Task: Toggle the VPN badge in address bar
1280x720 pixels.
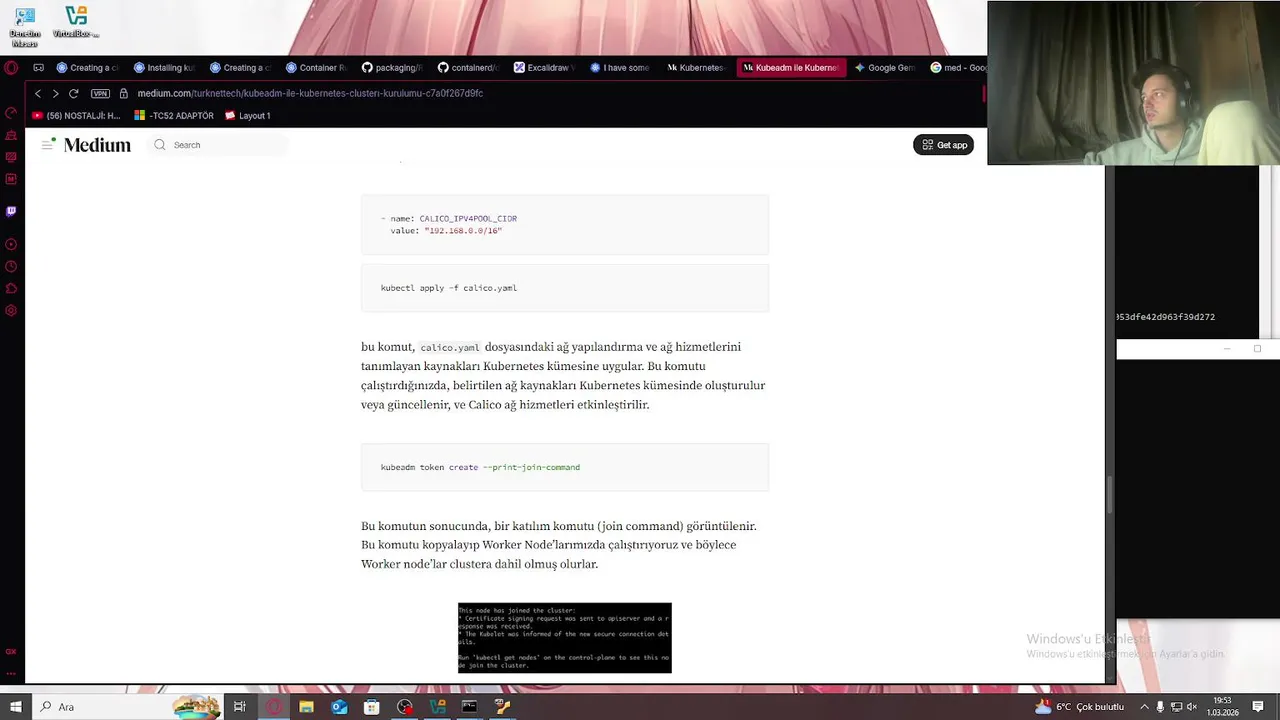Action: coord(100,93)
